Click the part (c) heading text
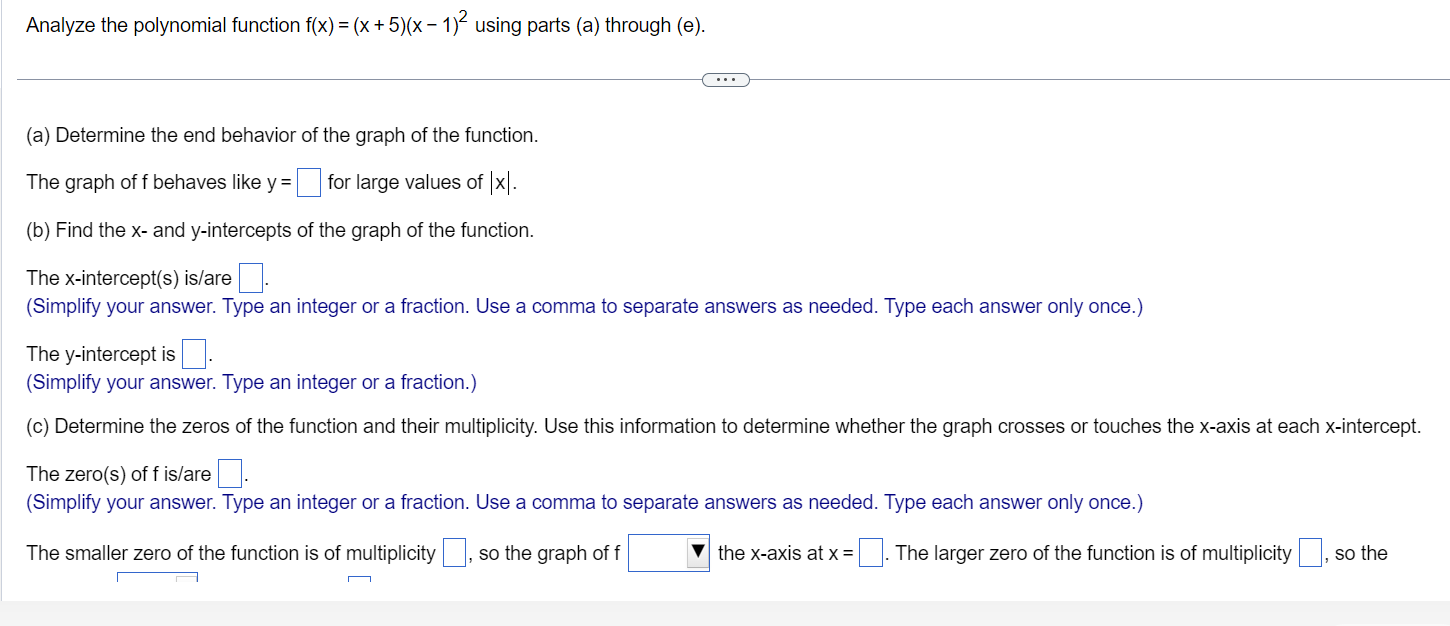Image resolution: width=1450 pixels, height=626 pixels. pos(400,425)
